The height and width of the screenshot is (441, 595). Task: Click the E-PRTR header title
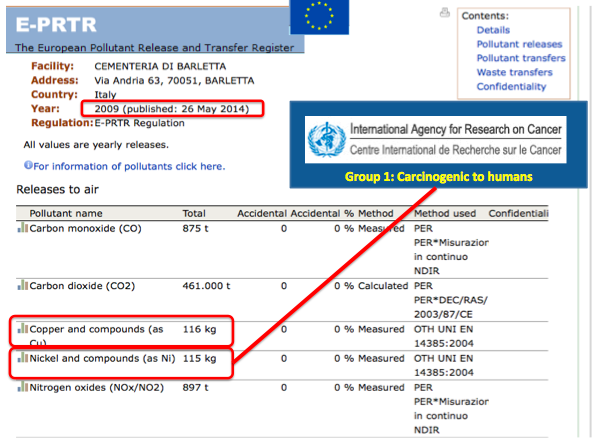(56, 25)
